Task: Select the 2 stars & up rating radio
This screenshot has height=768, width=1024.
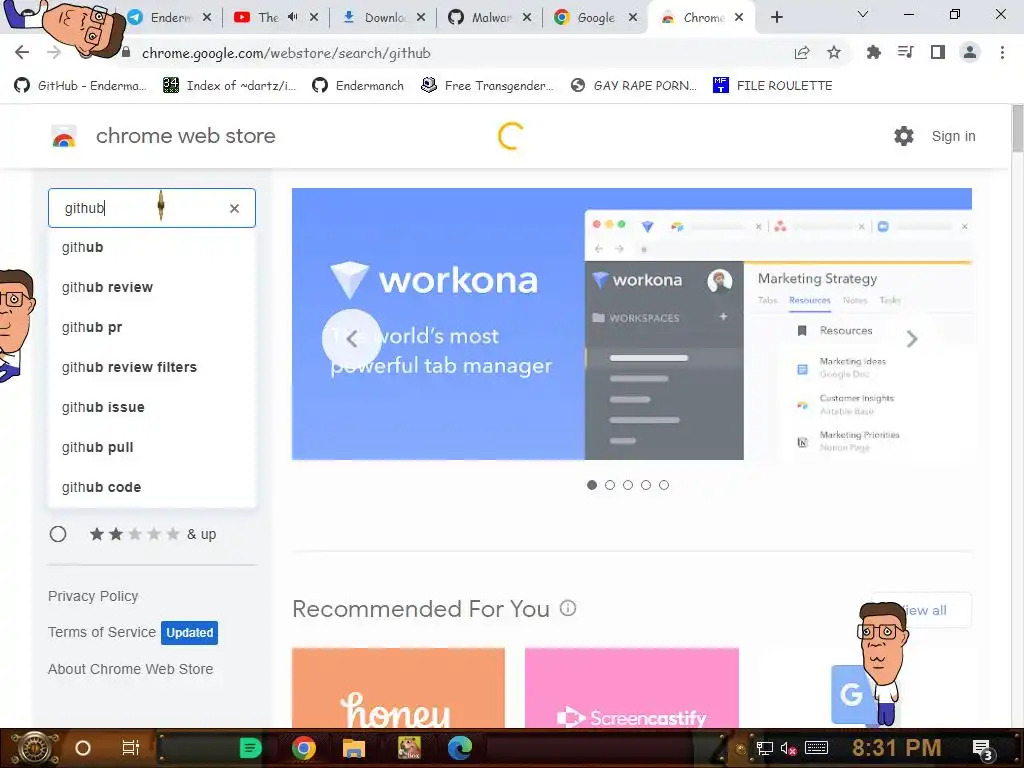Action: point(58,534)
